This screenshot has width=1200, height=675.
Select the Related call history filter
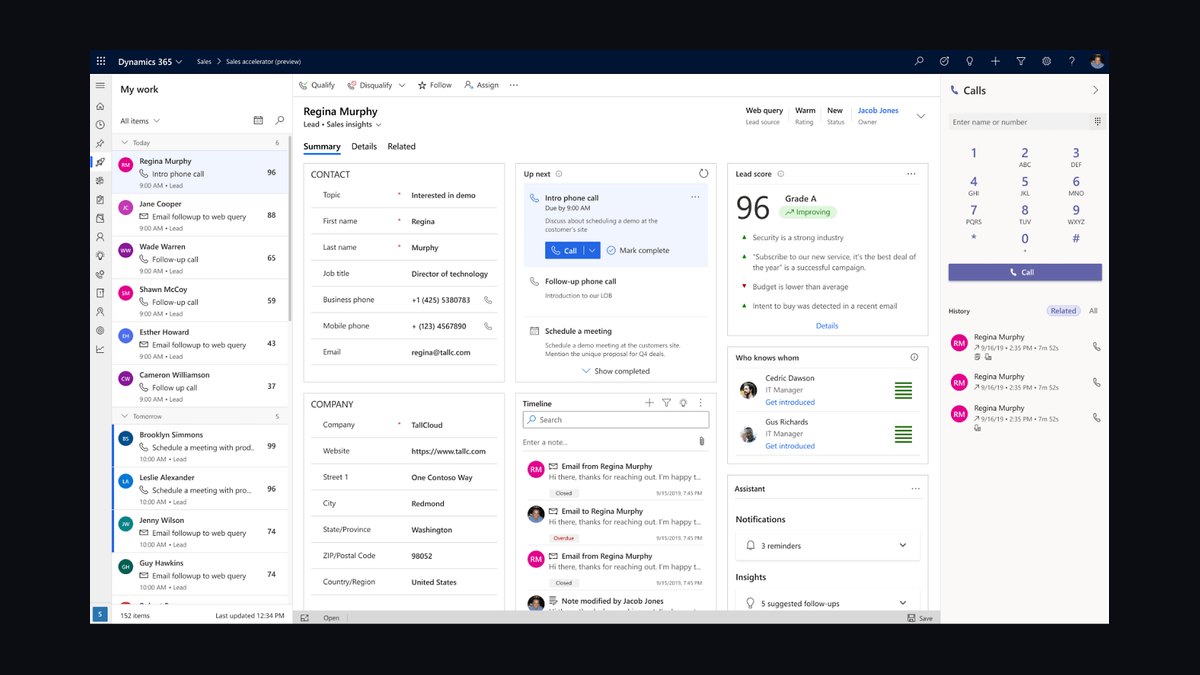1063,311
